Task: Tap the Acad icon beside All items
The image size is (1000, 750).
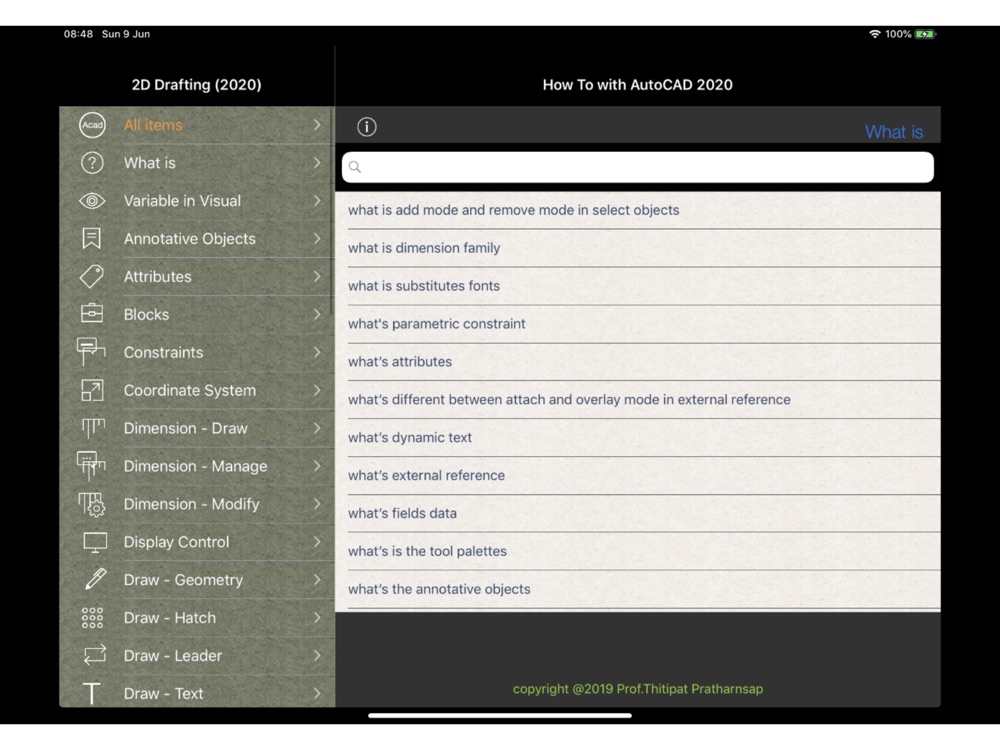Action: point(92,125)
